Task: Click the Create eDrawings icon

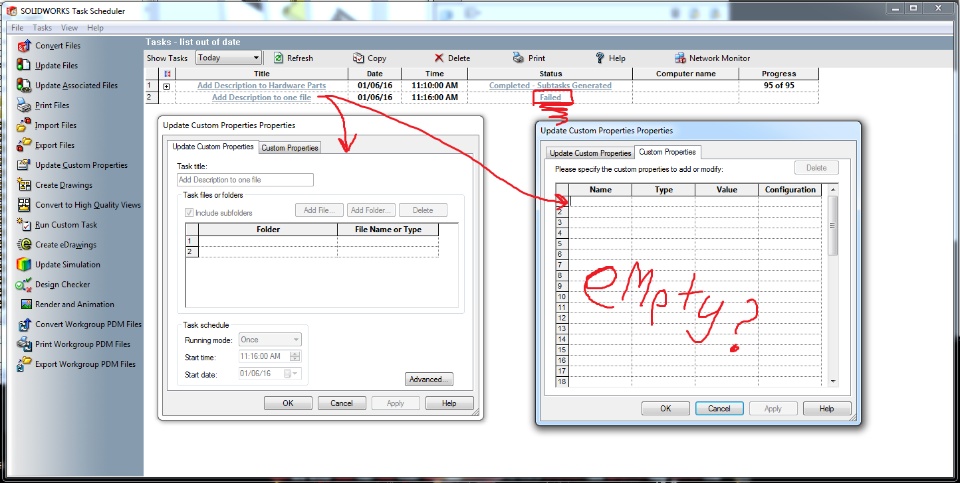Action: click(x=24, y=244)
